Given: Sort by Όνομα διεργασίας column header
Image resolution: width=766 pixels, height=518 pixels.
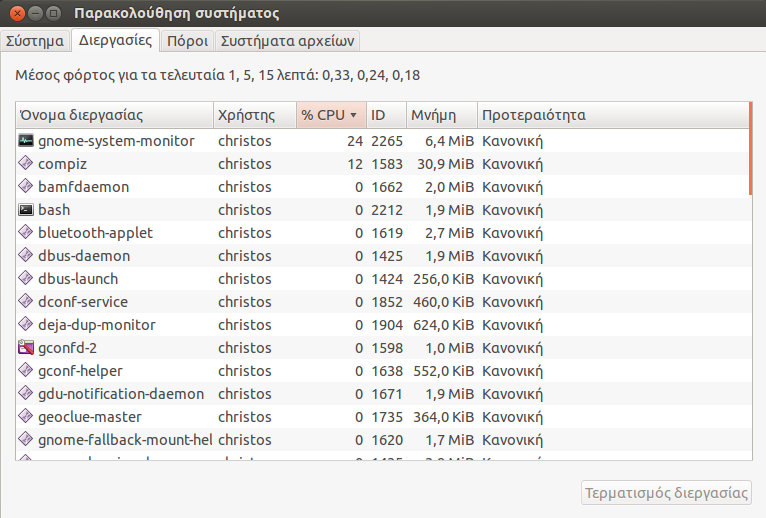Looking at the screenshot, I should [x=114, y=115].
